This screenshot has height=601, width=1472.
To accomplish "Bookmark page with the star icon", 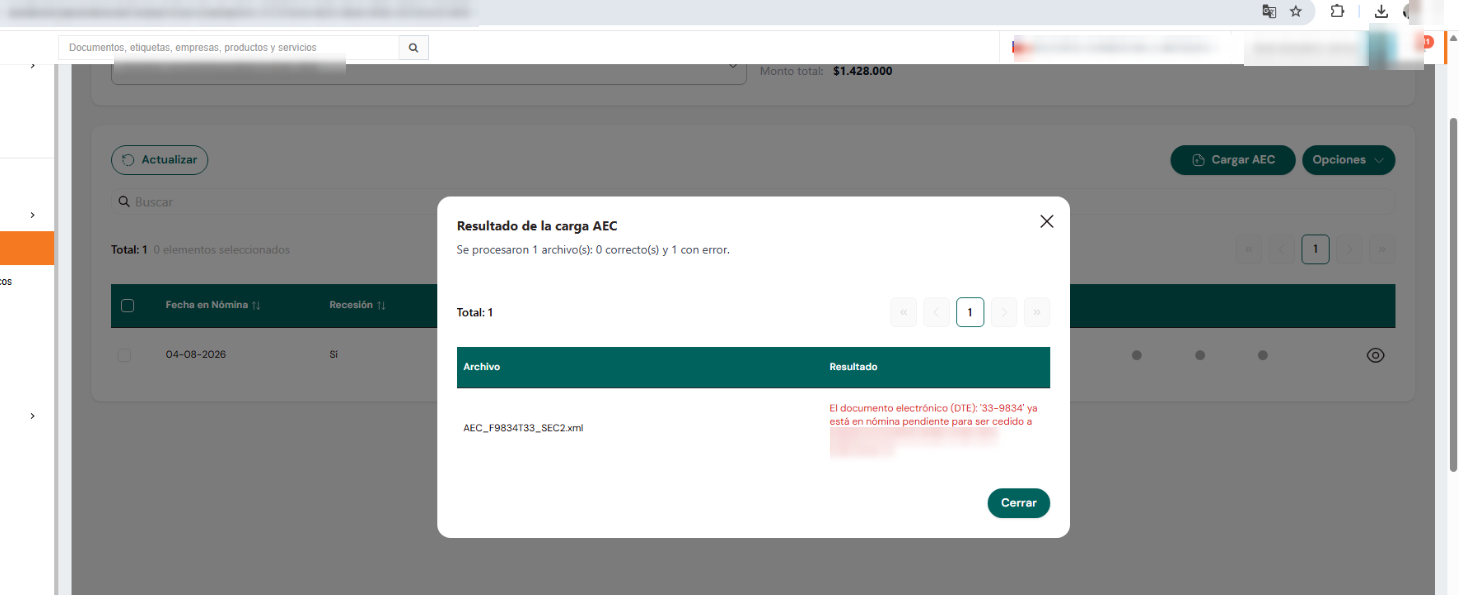I will pyautogui.click(x=1296, y=11).
